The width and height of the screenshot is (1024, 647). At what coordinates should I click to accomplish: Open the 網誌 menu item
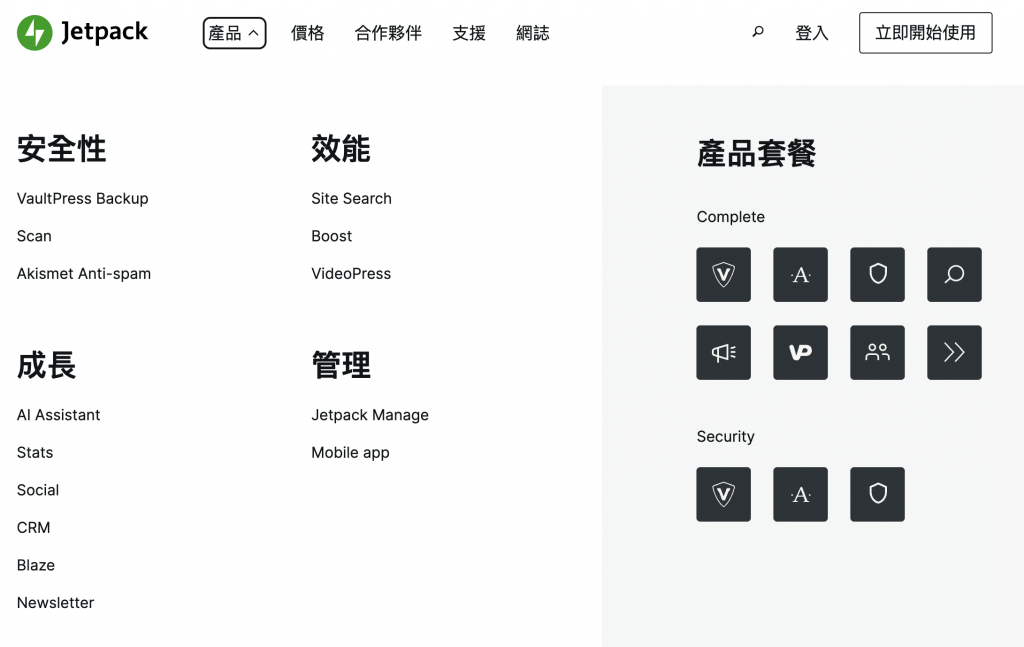pyautogui.click(x=532, y=33)
